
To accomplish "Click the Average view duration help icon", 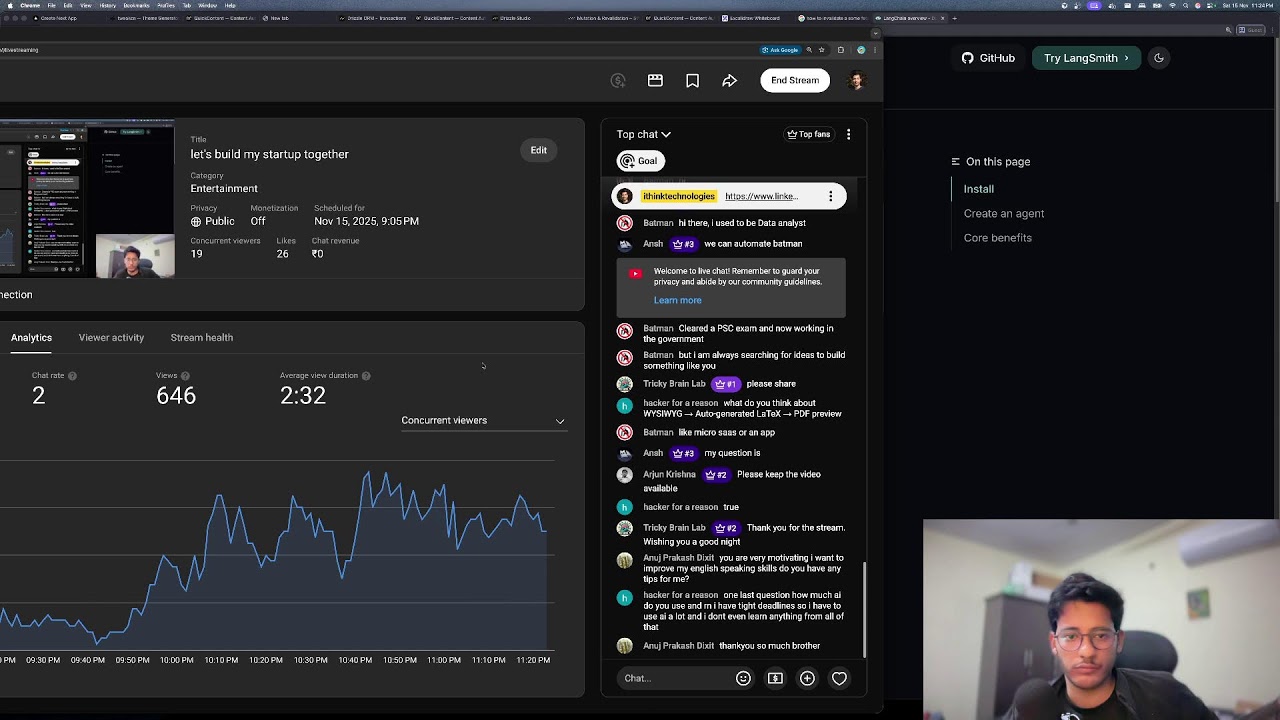I will point(366,376).
